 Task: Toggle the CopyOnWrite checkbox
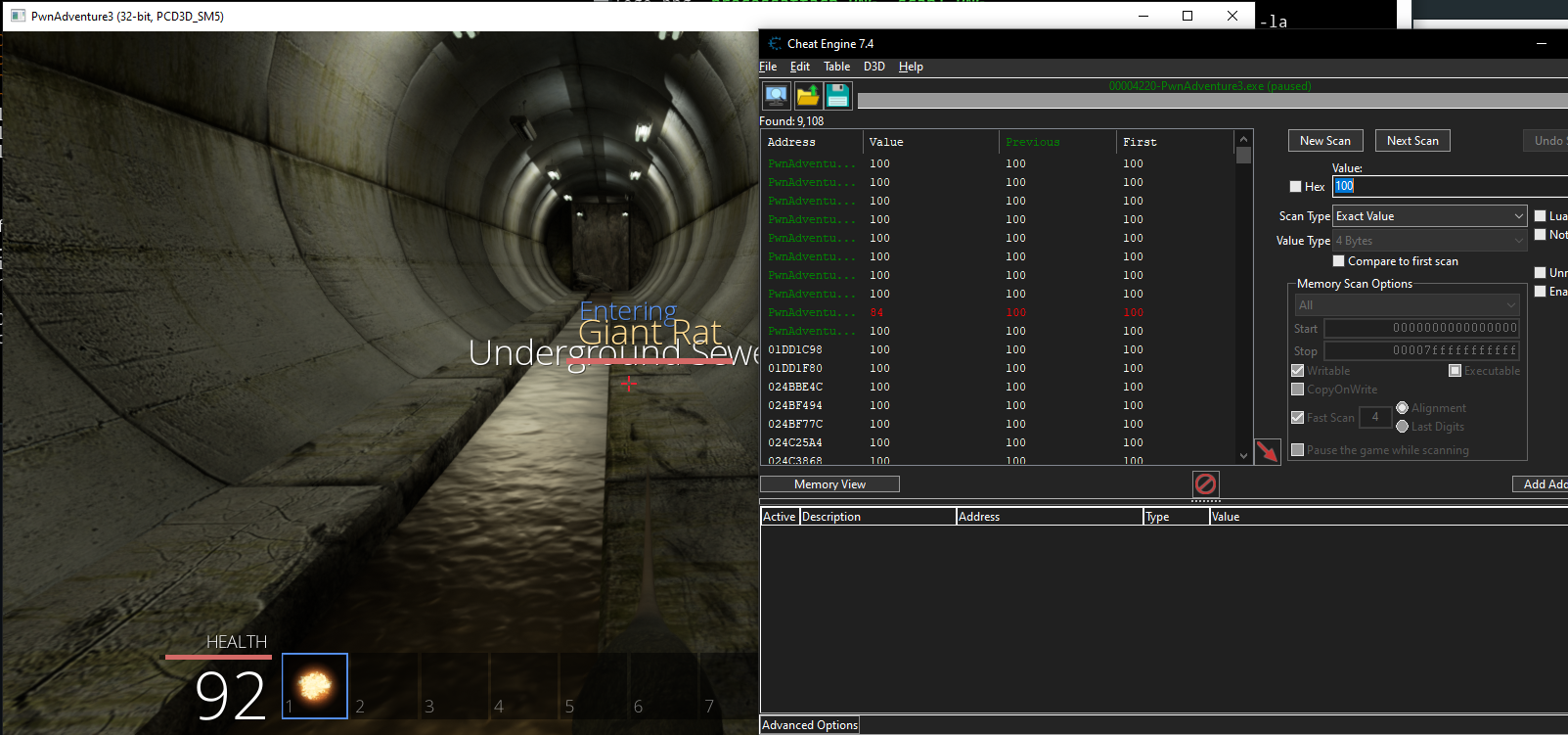pos(1297,390)
